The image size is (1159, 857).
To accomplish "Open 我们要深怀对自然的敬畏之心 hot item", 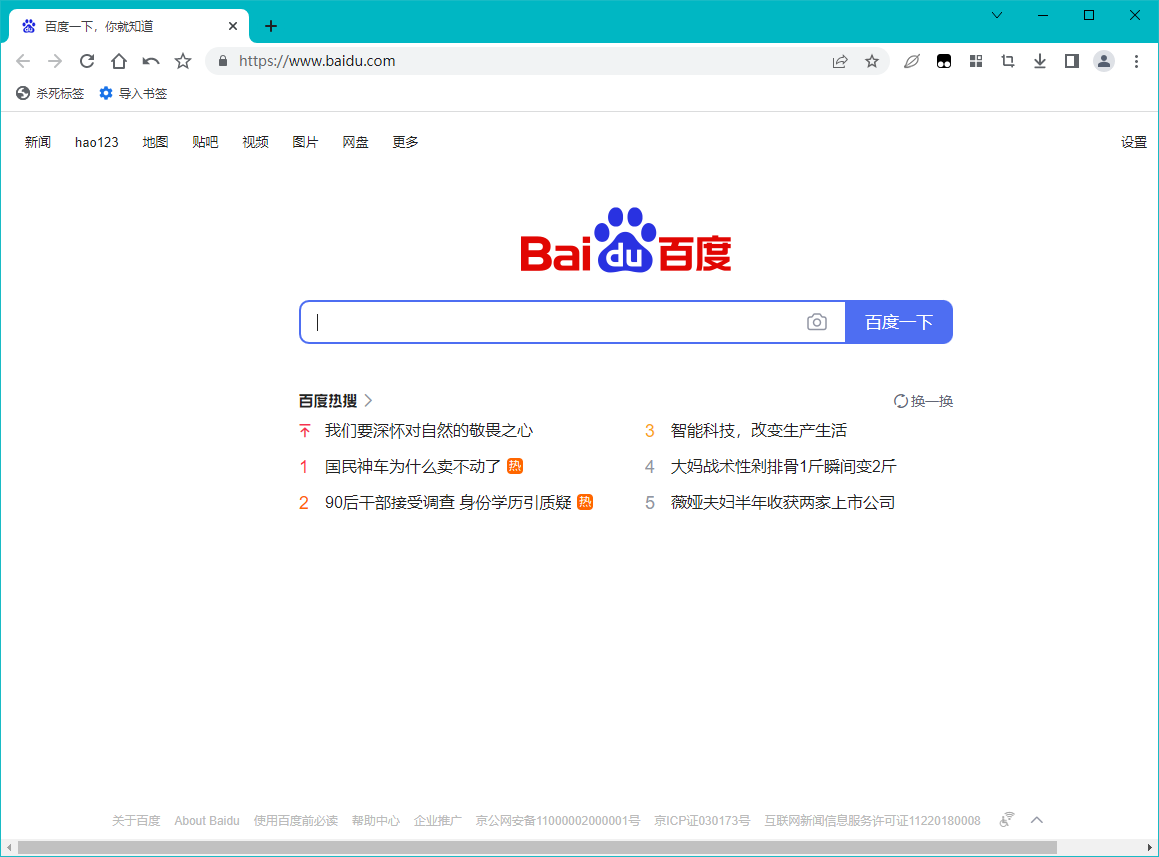I will point(429,430).
